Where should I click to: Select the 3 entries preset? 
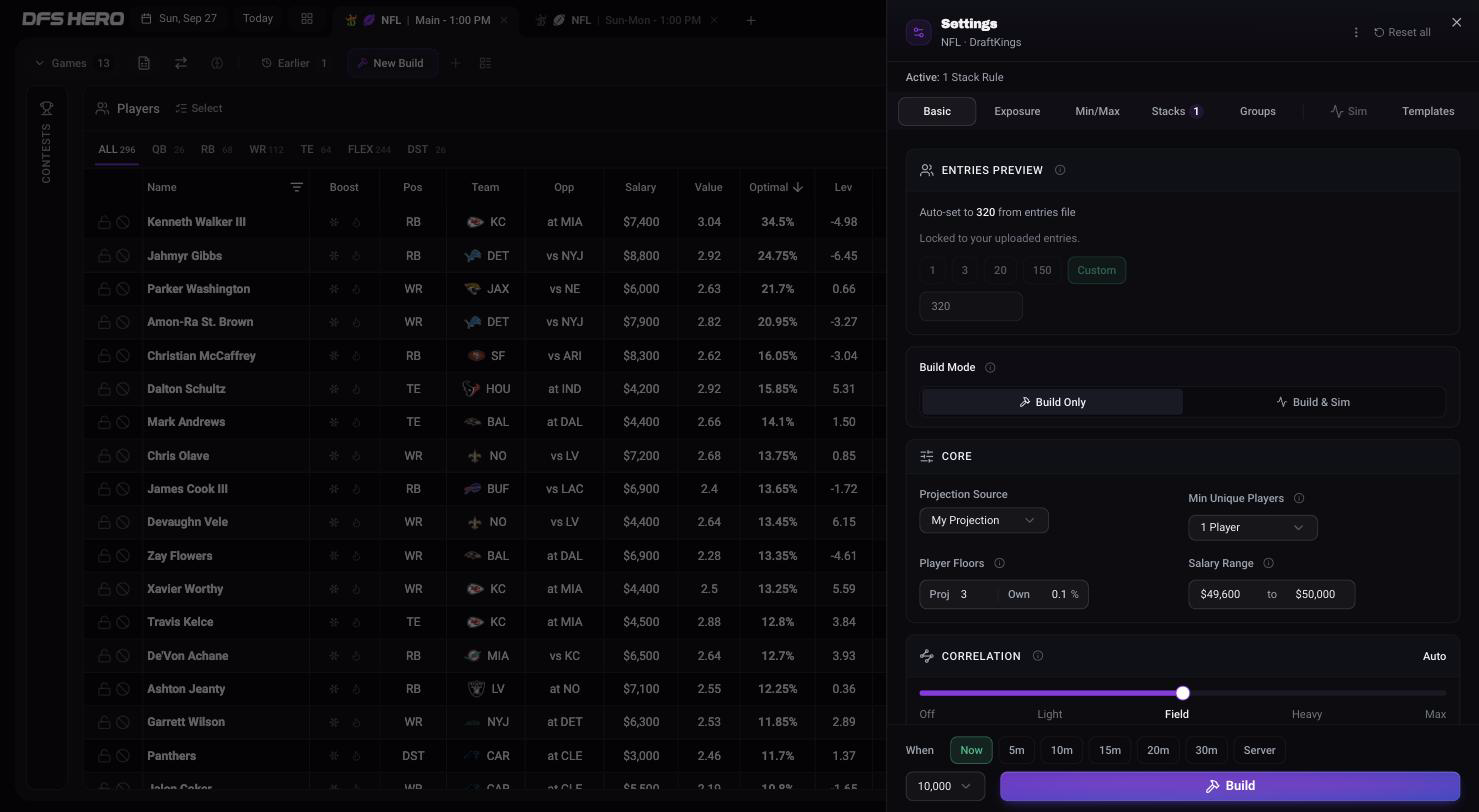[x=964, y=270]
